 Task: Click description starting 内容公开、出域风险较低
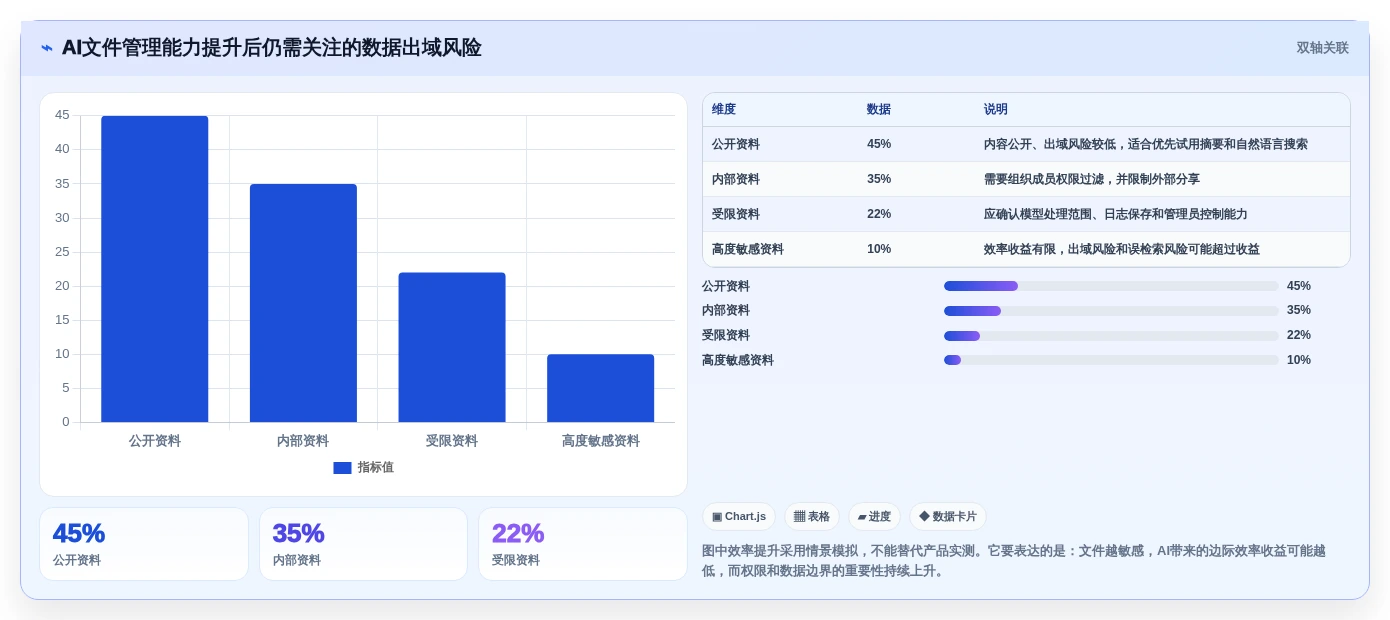(1146, 144)
